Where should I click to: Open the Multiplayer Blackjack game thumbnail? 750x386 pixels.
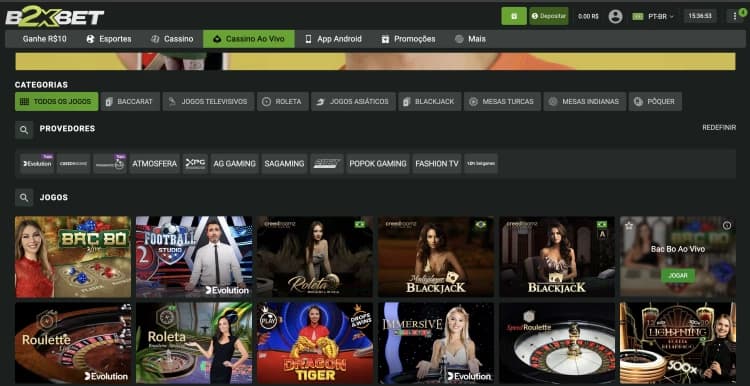pyautogui.click(x=436, y=257)
